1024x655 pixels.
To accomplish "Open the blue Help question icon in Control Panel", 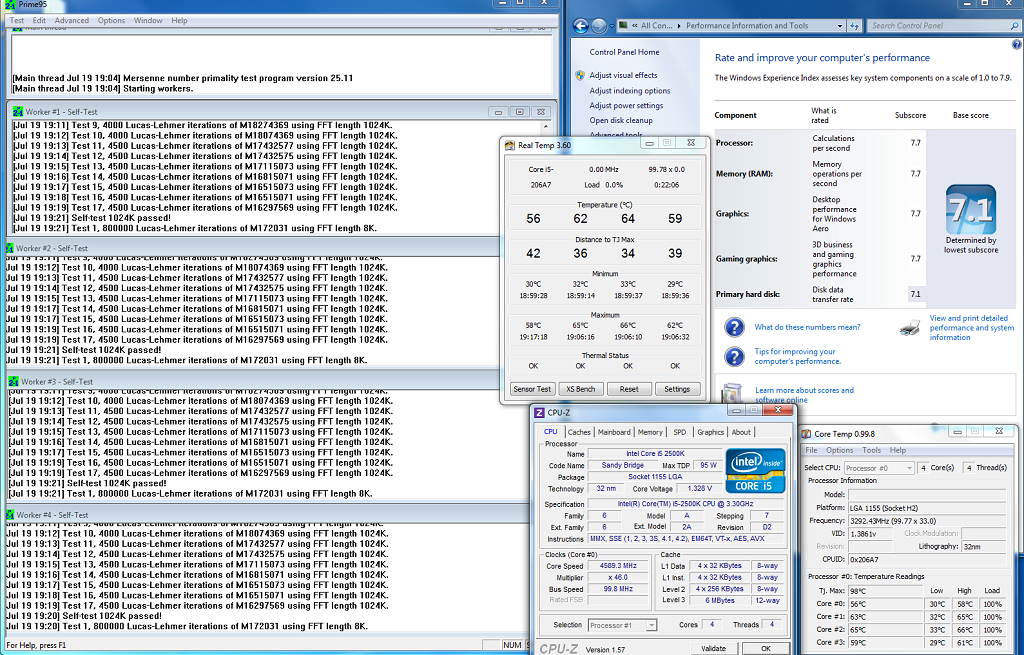I will coord(1016,45).
